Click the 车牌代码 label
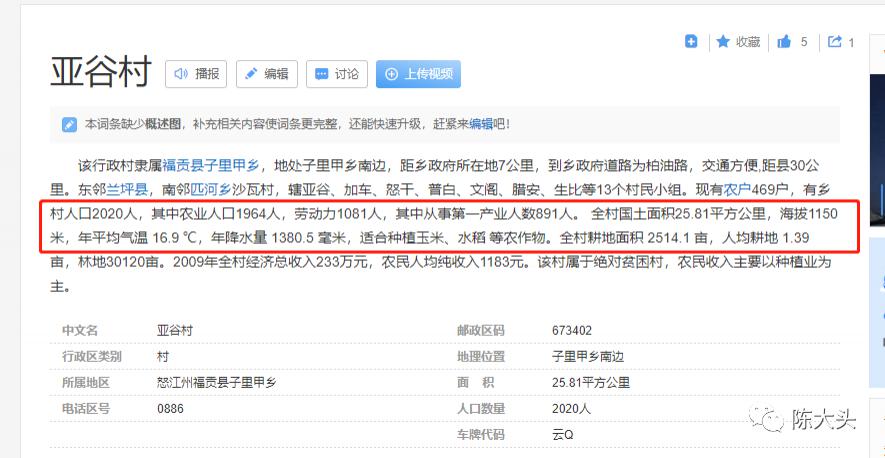 pos(481,435)
